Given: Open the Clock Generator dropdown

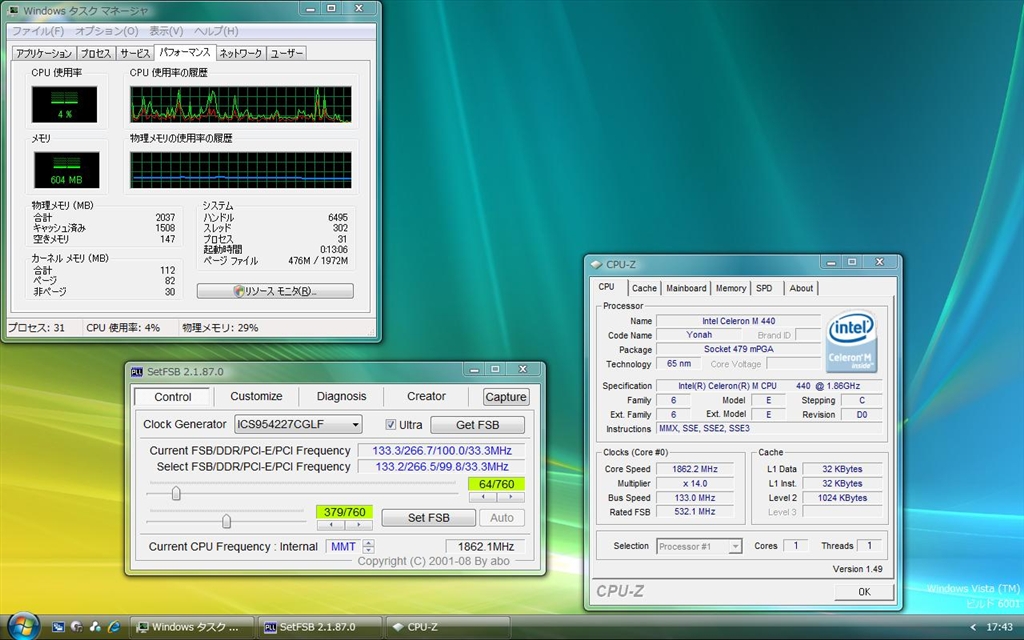Looking at the screenshot, I should 354,424.
